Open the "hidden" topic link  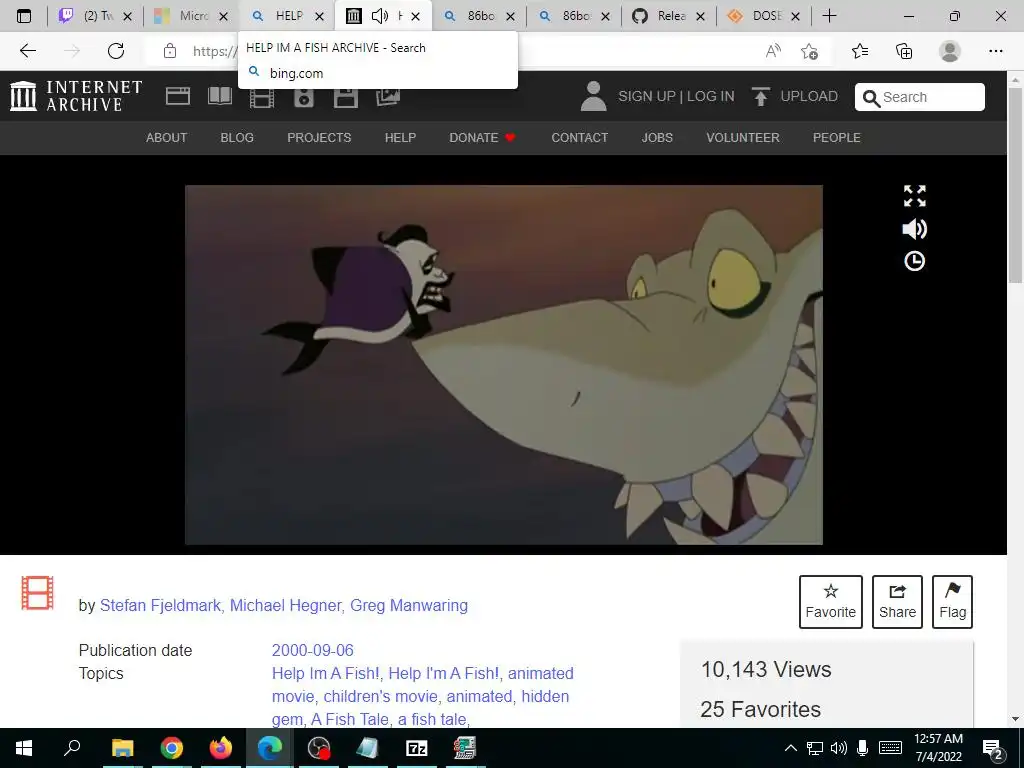pyautogui.click(x=545, y=696)
